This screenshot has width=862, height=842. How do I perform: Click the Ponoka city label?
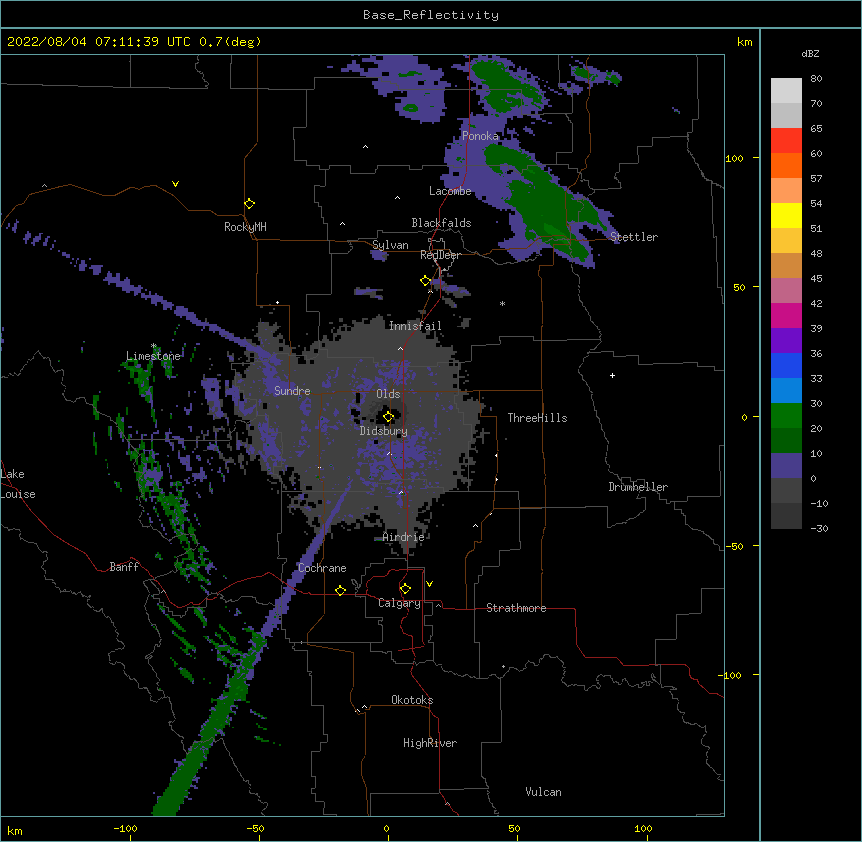click(x=480, y=136)
